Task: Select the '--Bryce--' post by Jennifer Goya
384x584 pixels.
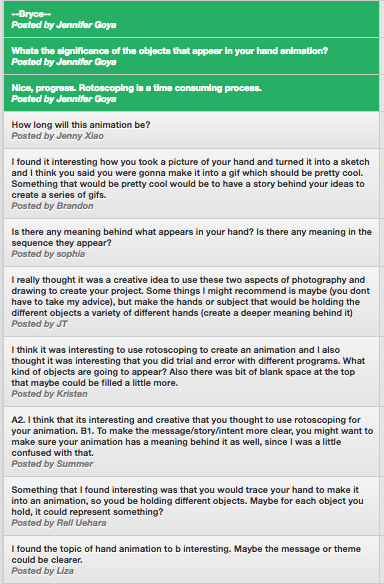Action: (x=191, y=19)
